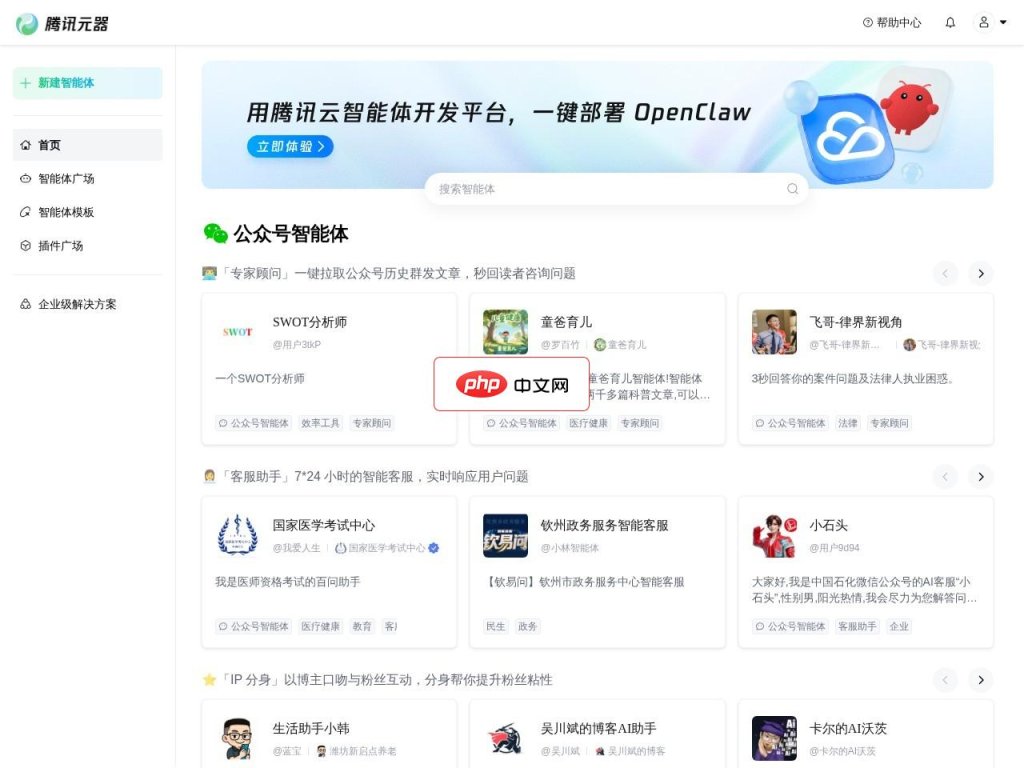Open the 飞哥-律界新视角 avatar image

(774, 332)
